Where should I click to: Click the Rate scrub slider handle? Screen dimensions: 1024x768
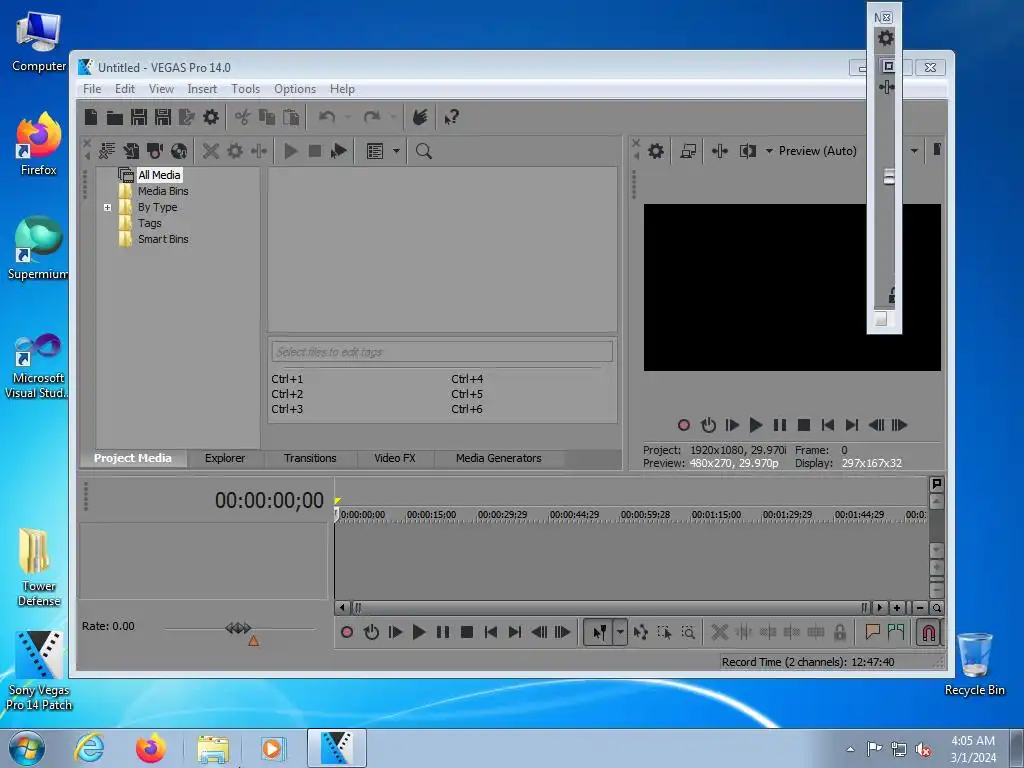pos(238,628)
